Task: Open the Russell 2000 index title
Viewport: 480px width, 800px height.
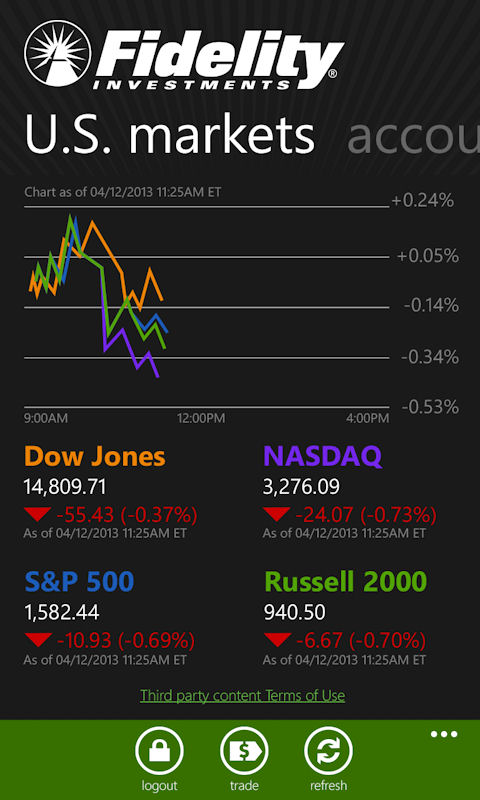Action: tap(345, 582)
